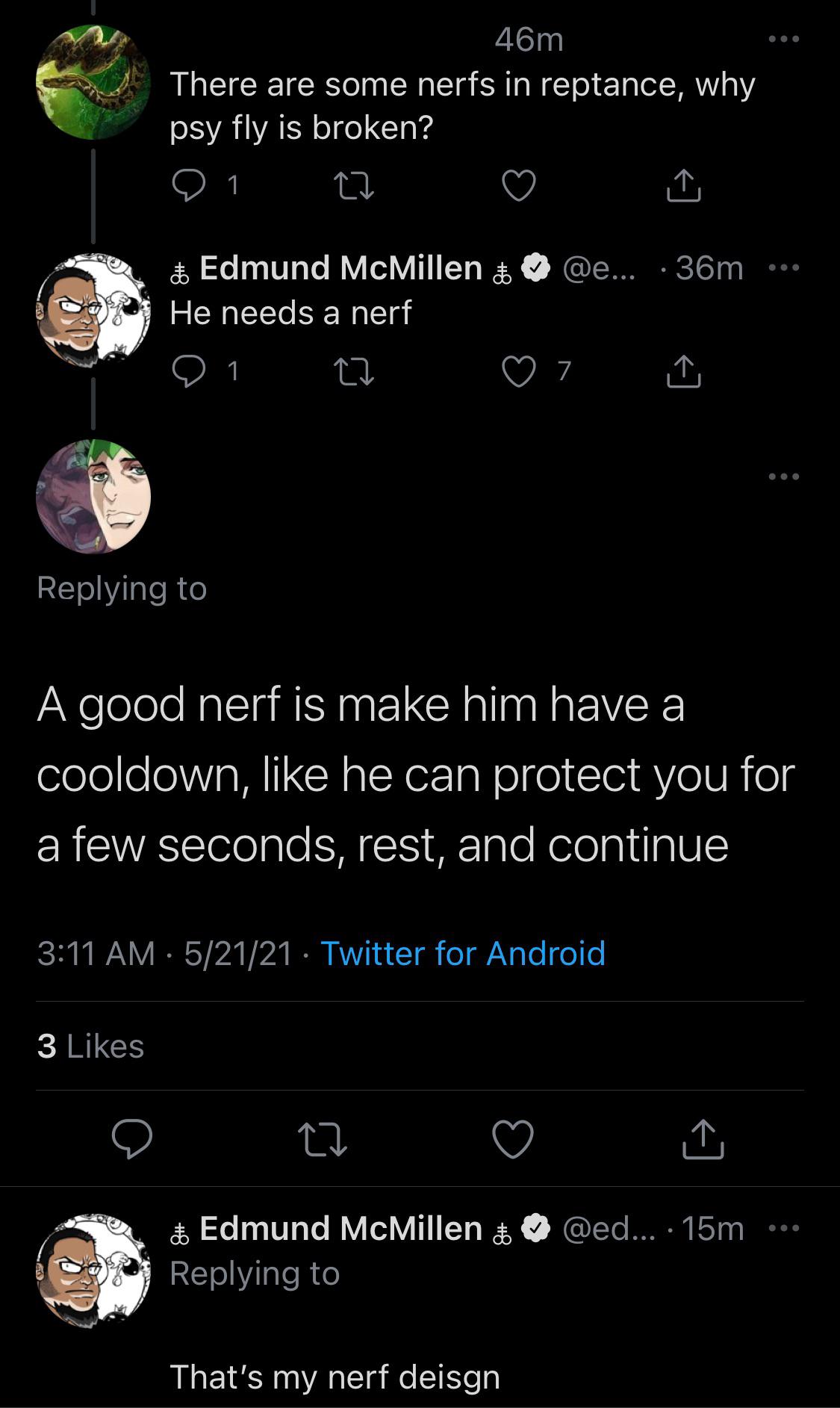
Task: Retweet the psy fly question tweet
Action: (x=354, y=185)
